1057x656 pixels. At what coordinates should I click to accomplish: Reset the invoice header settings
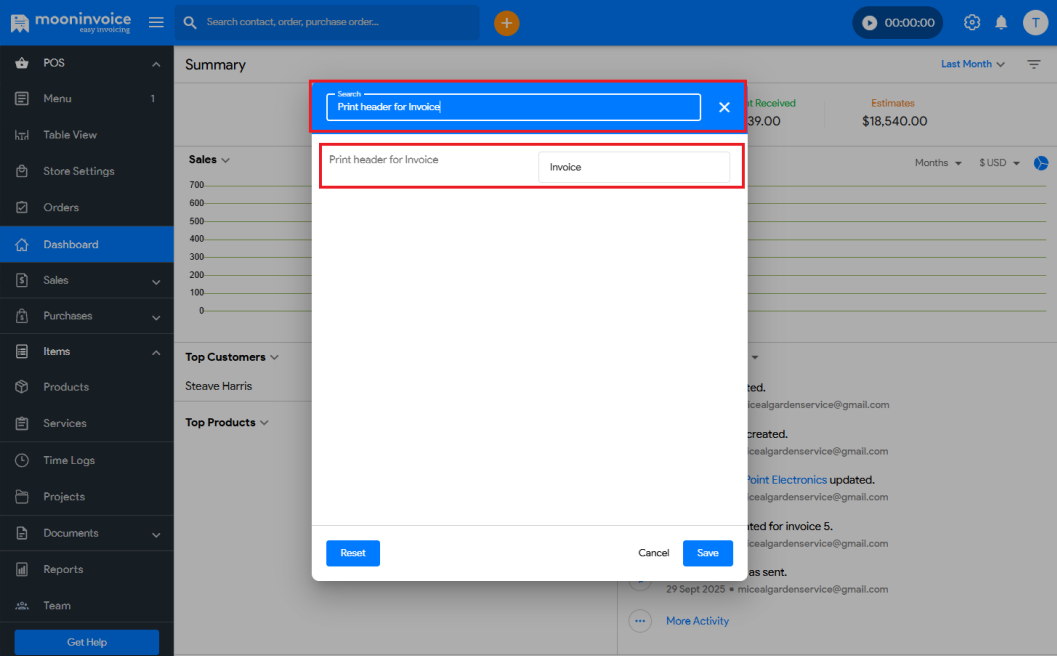[x=352, y=552]
